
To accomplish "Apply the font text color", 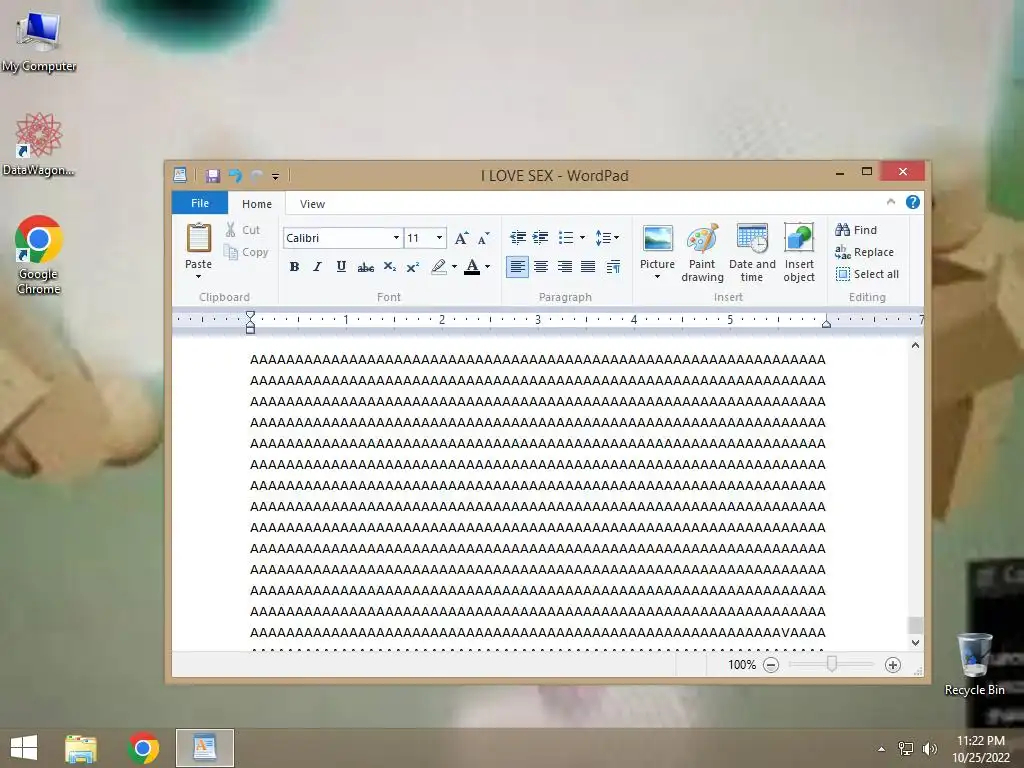I will 472,266.
